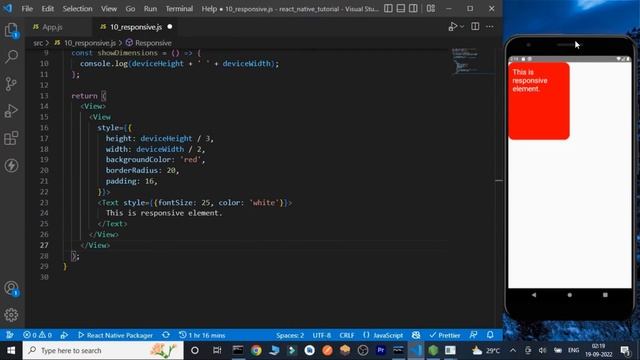
Task: Show hidden system tray icons
Action: 513,350
